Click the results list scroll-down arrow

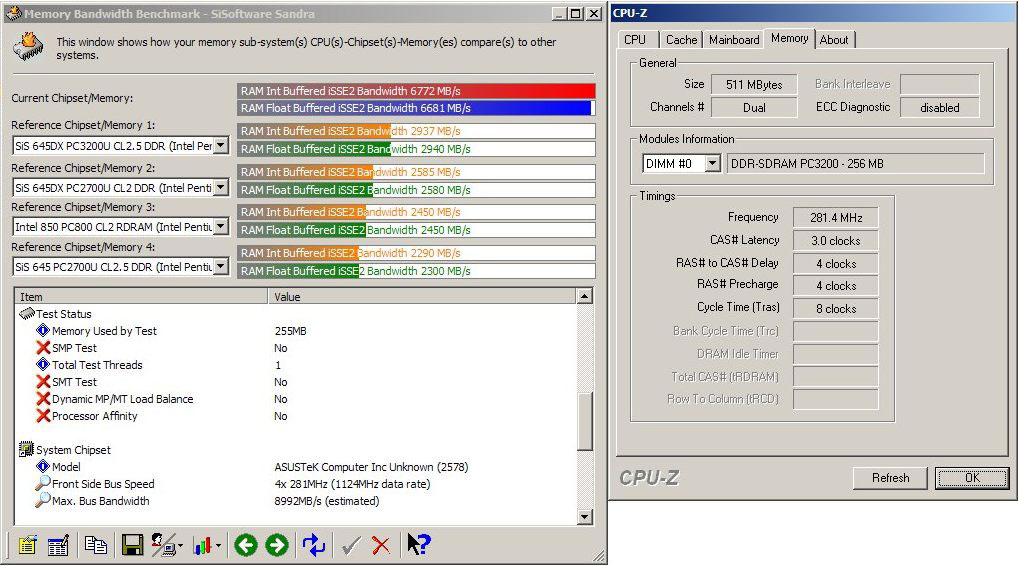[x=586, y=517]
